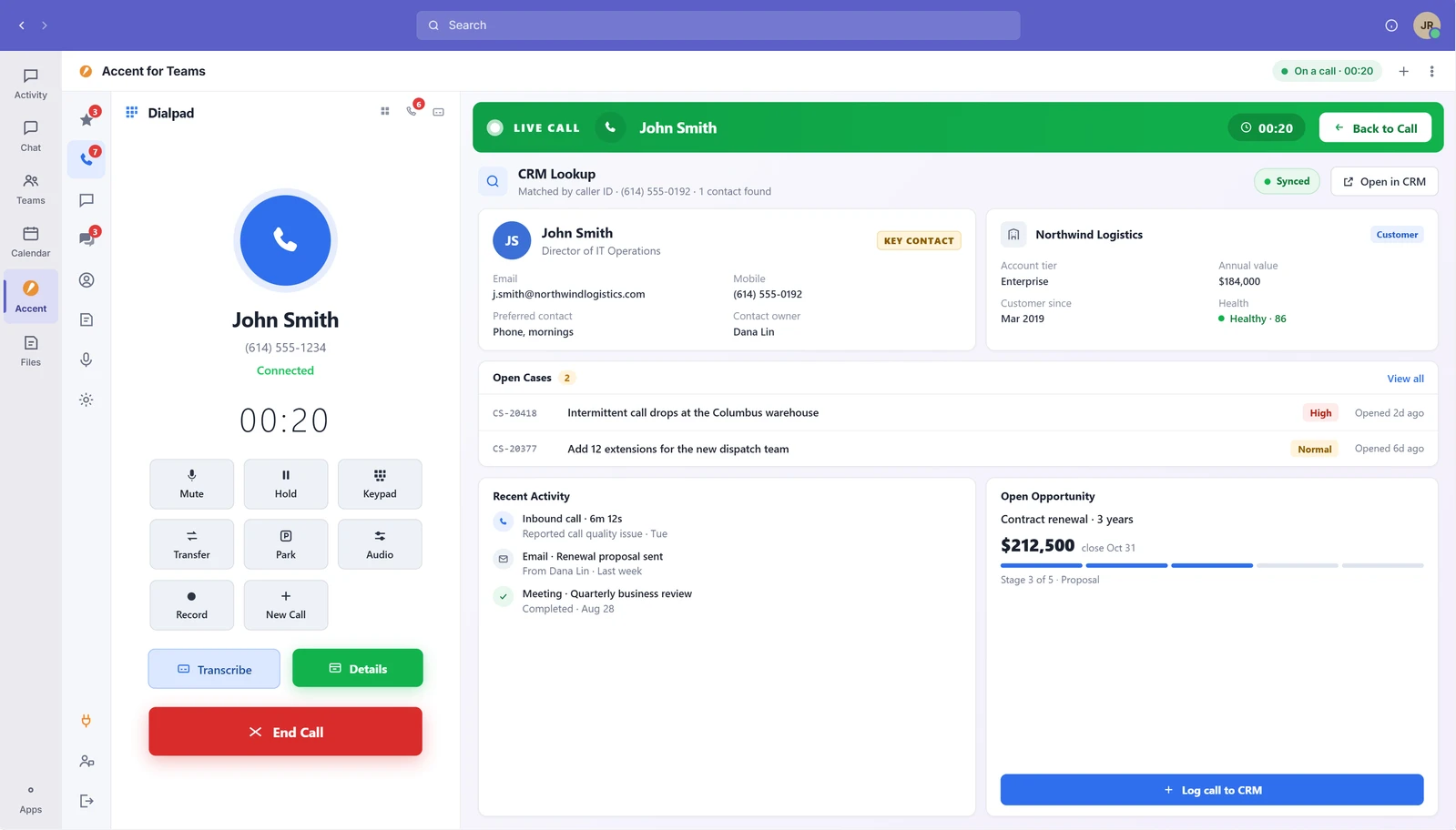
Task: Click the grid view icon in Dialpad header
Action: (385, 111)
